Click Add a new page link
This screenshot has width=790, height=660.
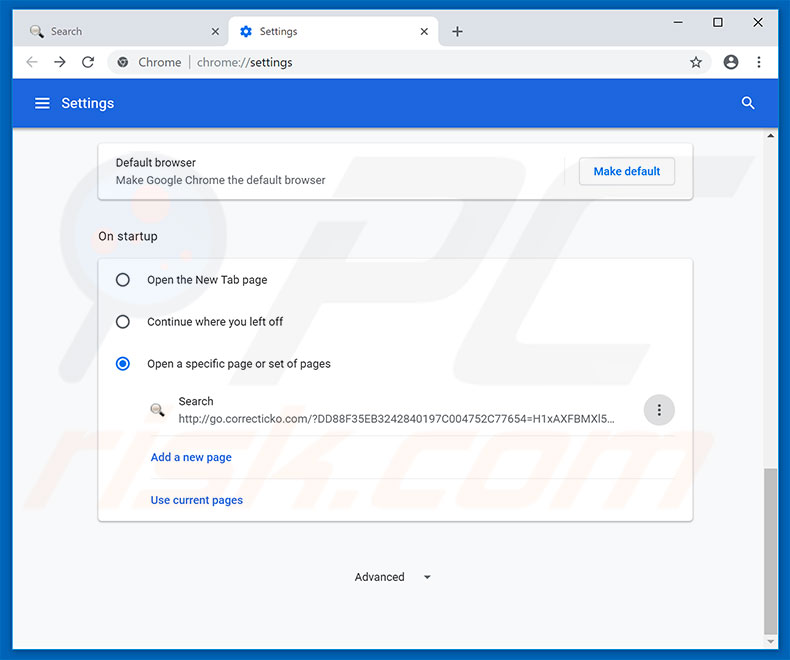pyautogui.click(x=191, y=457)
